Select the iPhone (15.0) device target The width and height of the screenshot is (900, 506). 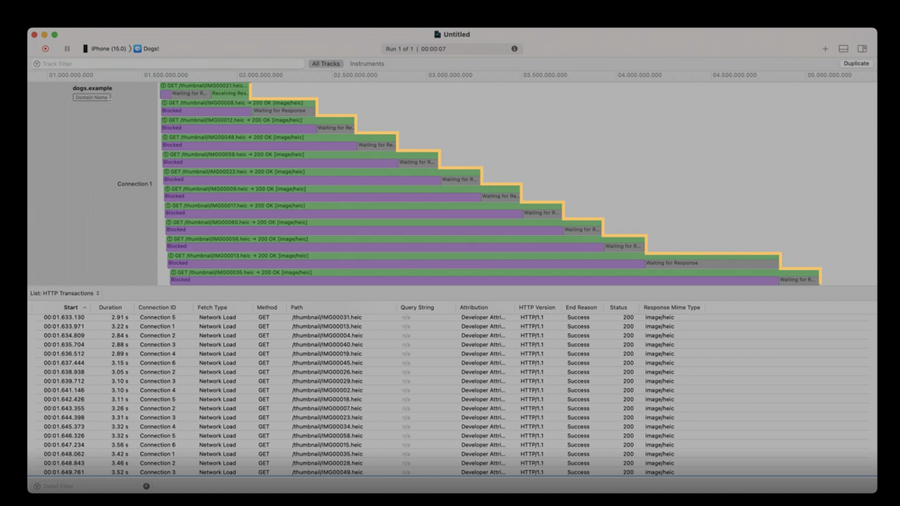click(104, 49)
